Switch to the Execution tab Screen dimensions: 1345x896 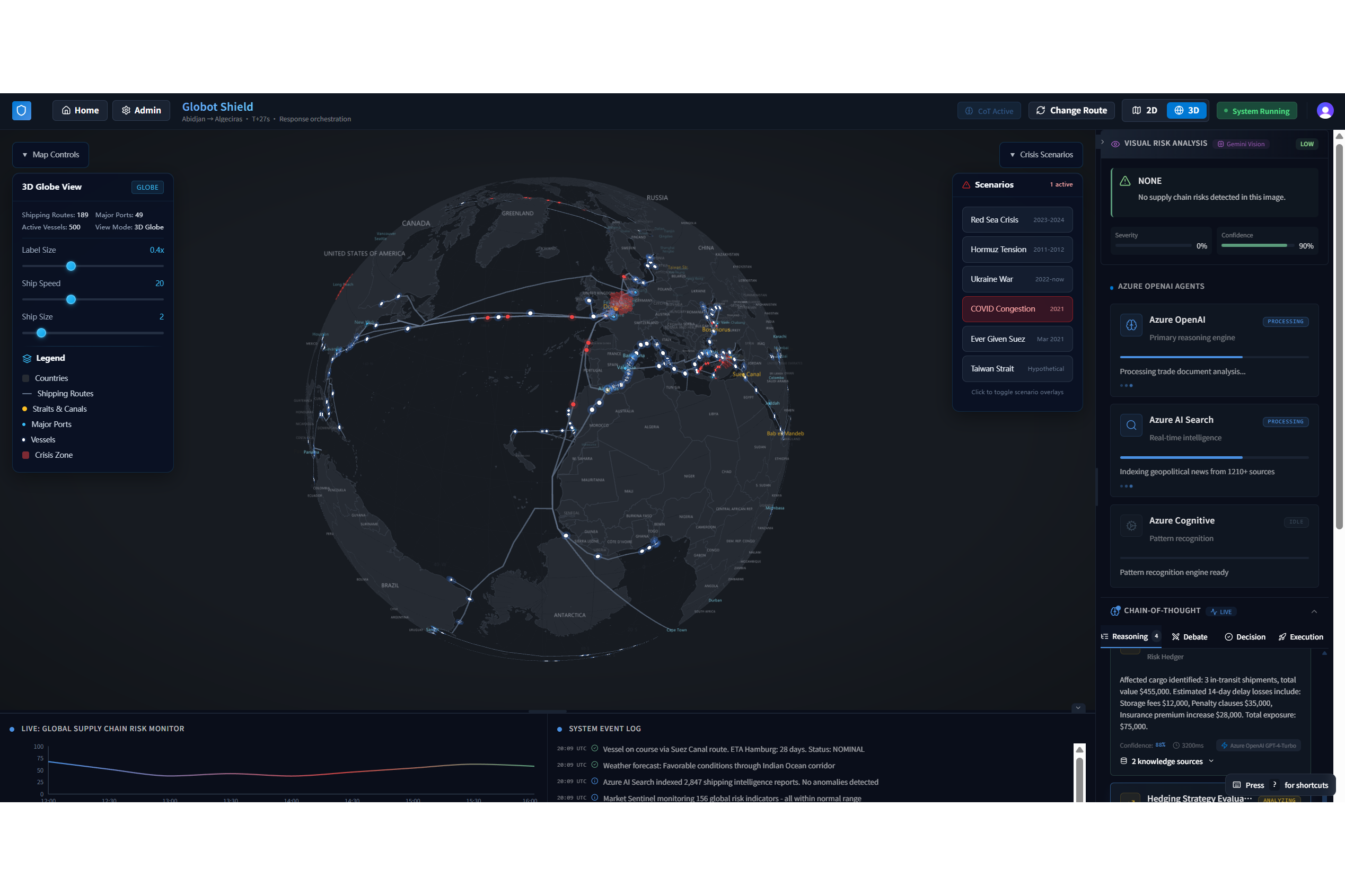point(1300,636)
